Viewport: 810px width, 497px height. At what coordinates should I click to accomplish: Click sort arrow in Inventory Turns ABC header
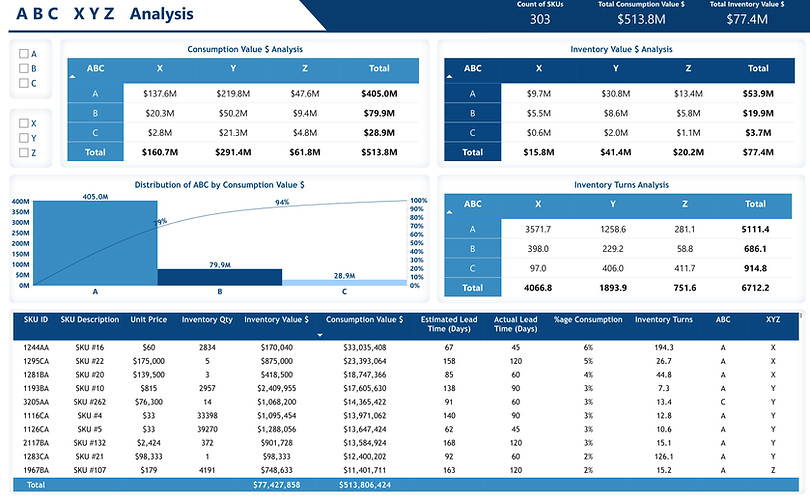click(x=449, y=212)
